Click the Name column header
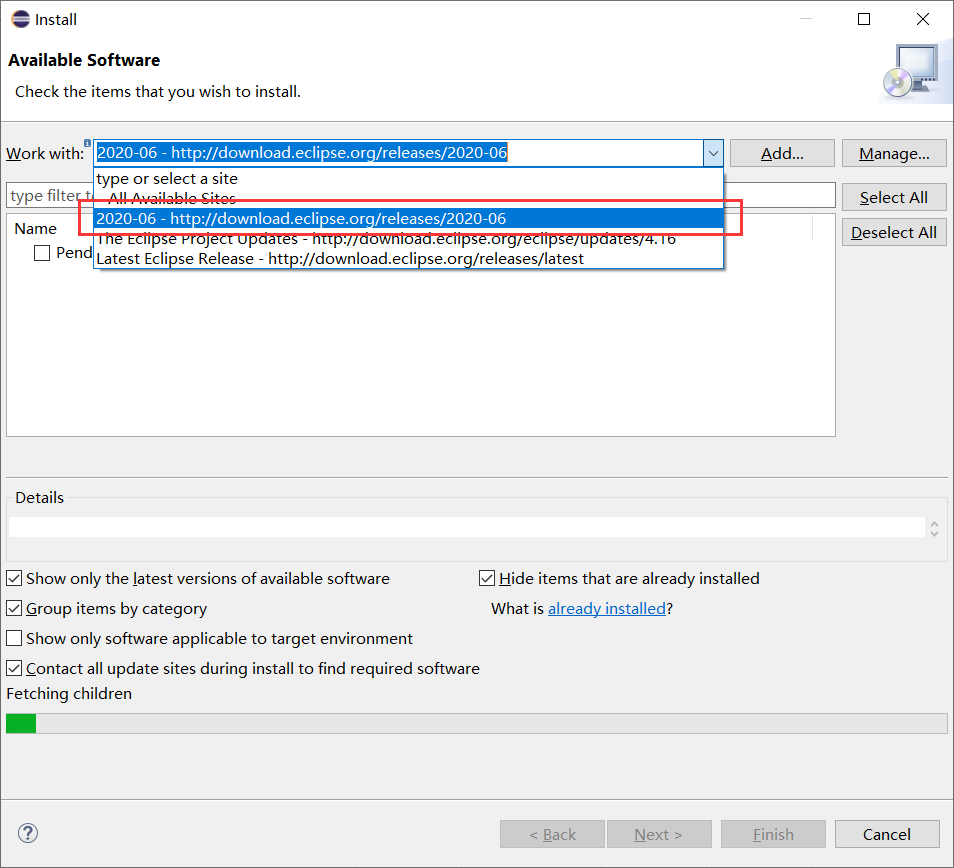The width and height of the screenshot is (954, 868). click(x=36, y=229)
